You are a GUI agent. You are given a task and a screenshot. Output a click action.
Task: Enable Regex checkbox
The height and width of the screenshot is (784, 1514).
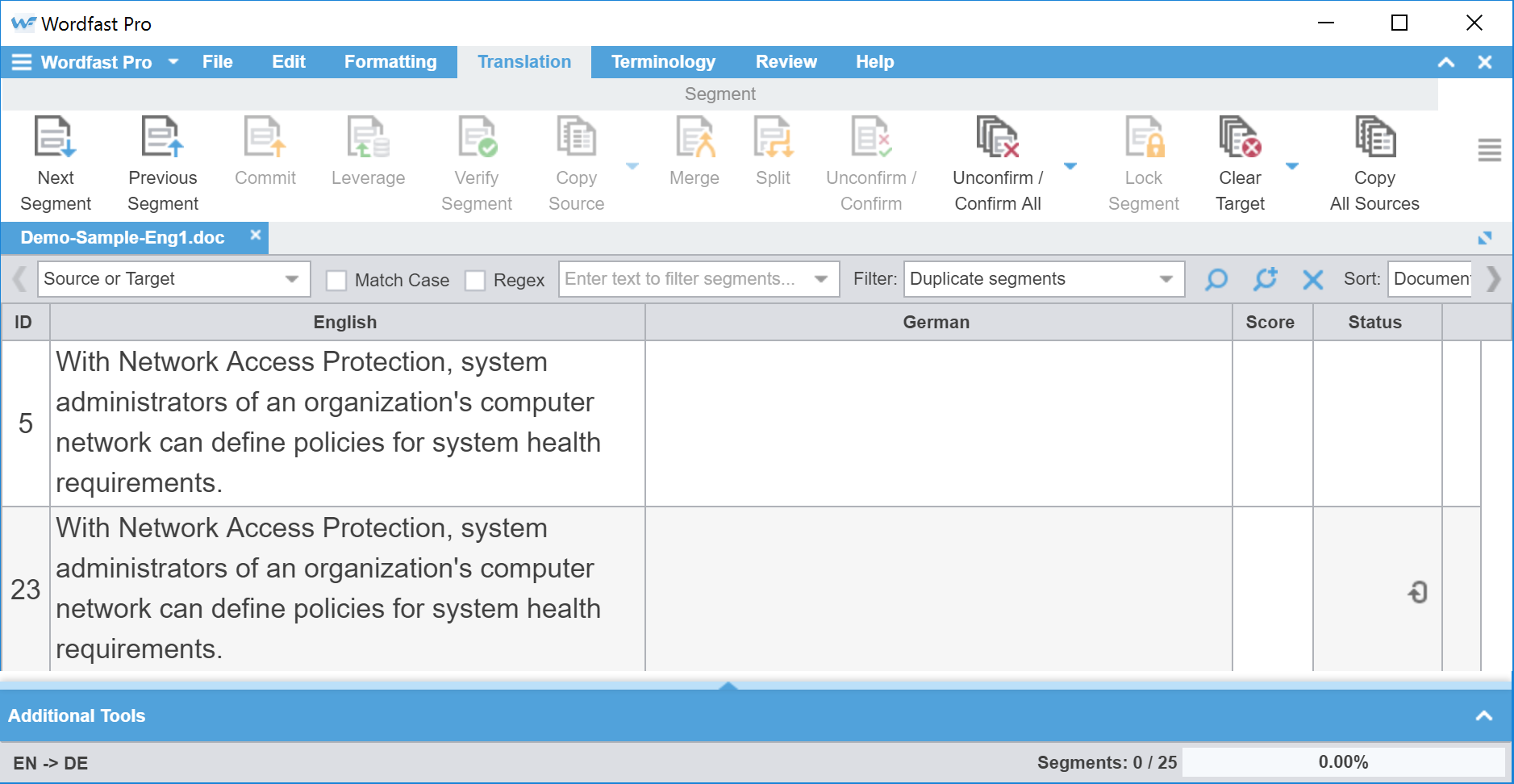[475, 281]
